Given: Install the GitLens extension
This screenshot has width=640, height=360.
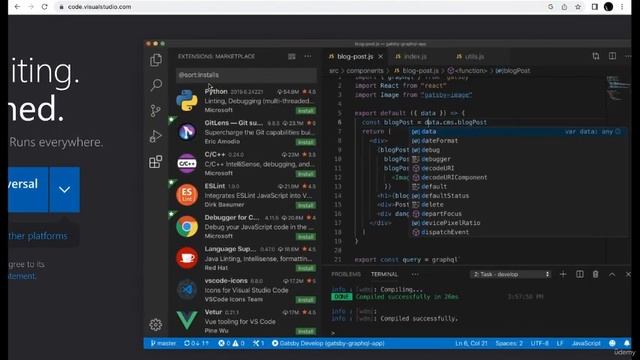Looking at the screenshot, I should click(306, 142).
